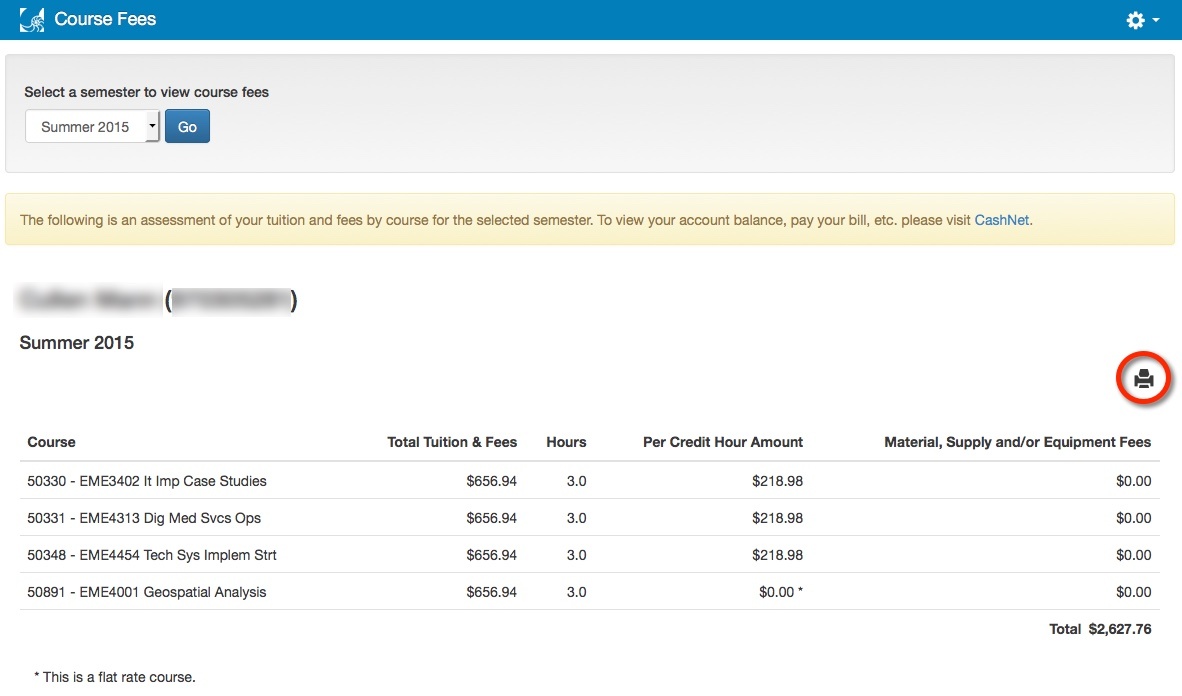The height and width of the screenshot is (696, 1182).
Task: Select the Course column header
Action: point(51,442)
